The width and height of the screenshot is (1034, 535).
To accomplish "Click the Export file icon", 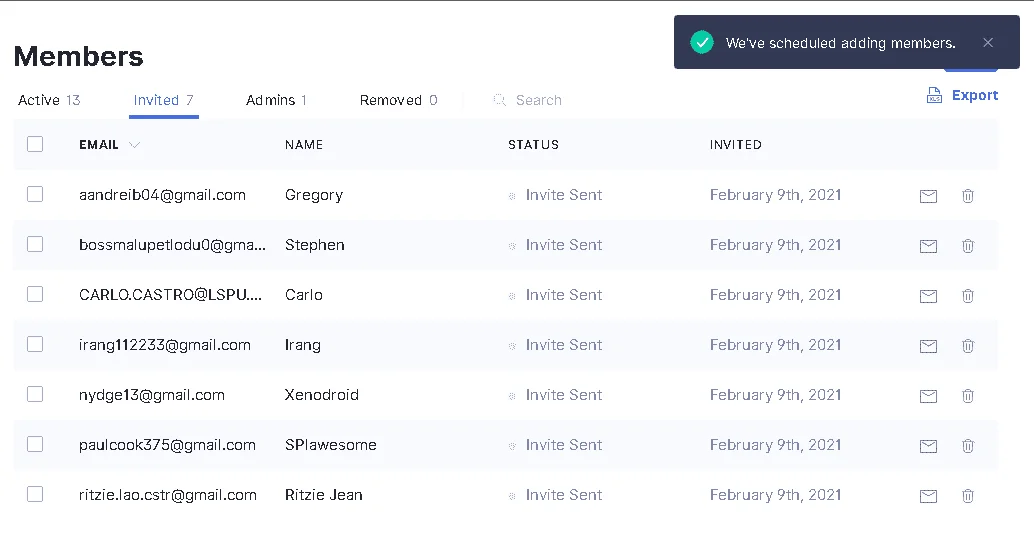I will click(934, 96).
